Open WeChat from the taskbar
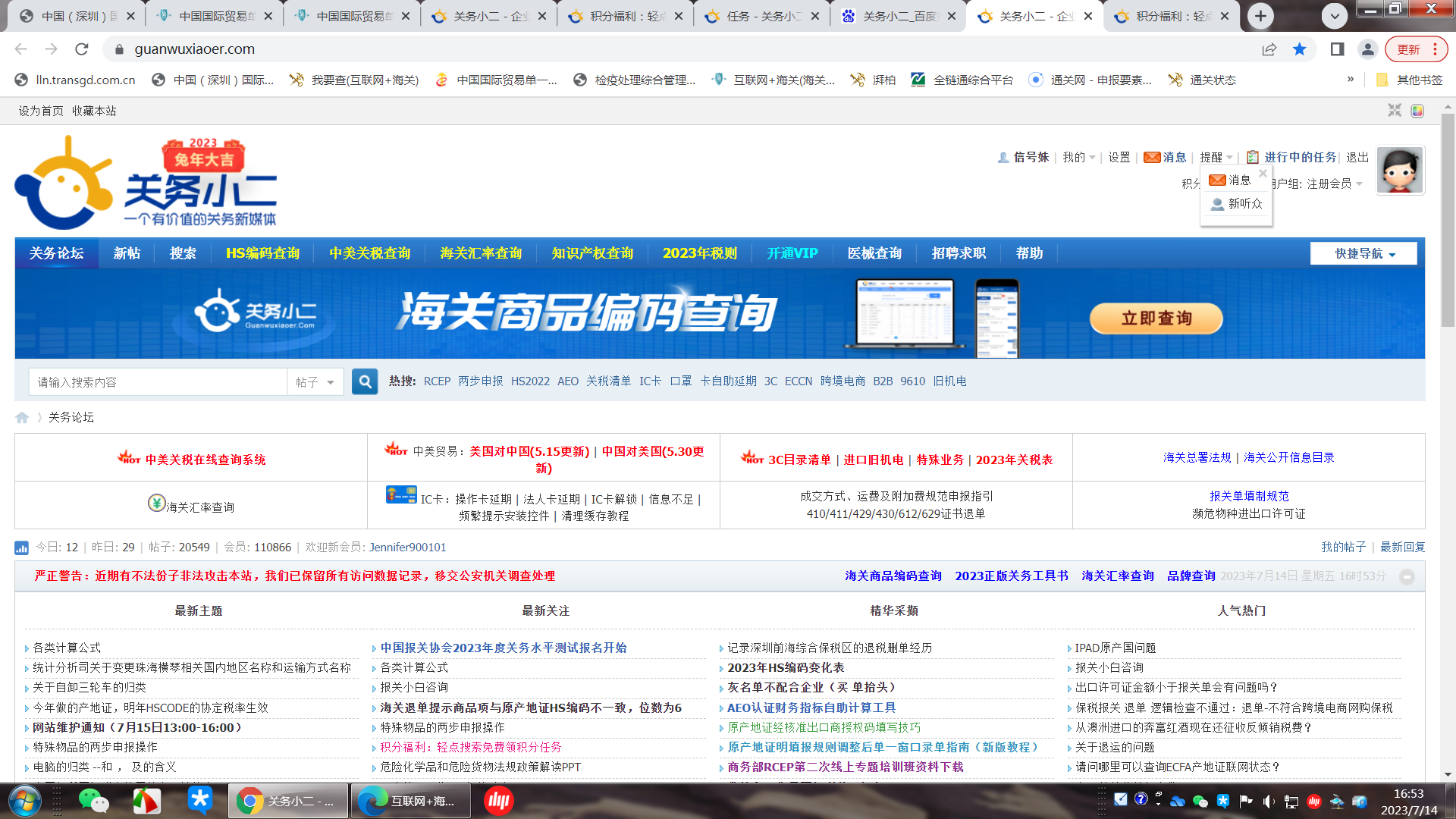The image size is (1456, 819). (x=94, y=801)
